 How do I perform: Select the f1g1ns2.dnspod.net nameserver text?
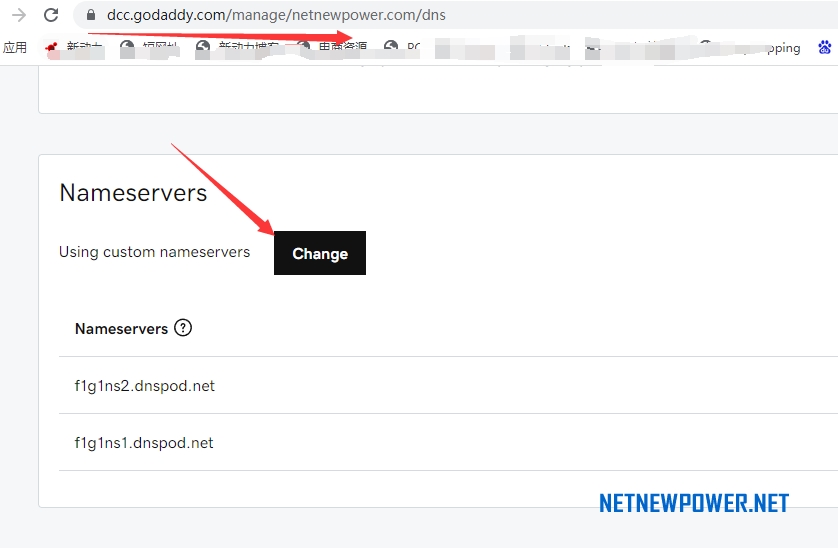pyautogui.click(x=144, y=386)
